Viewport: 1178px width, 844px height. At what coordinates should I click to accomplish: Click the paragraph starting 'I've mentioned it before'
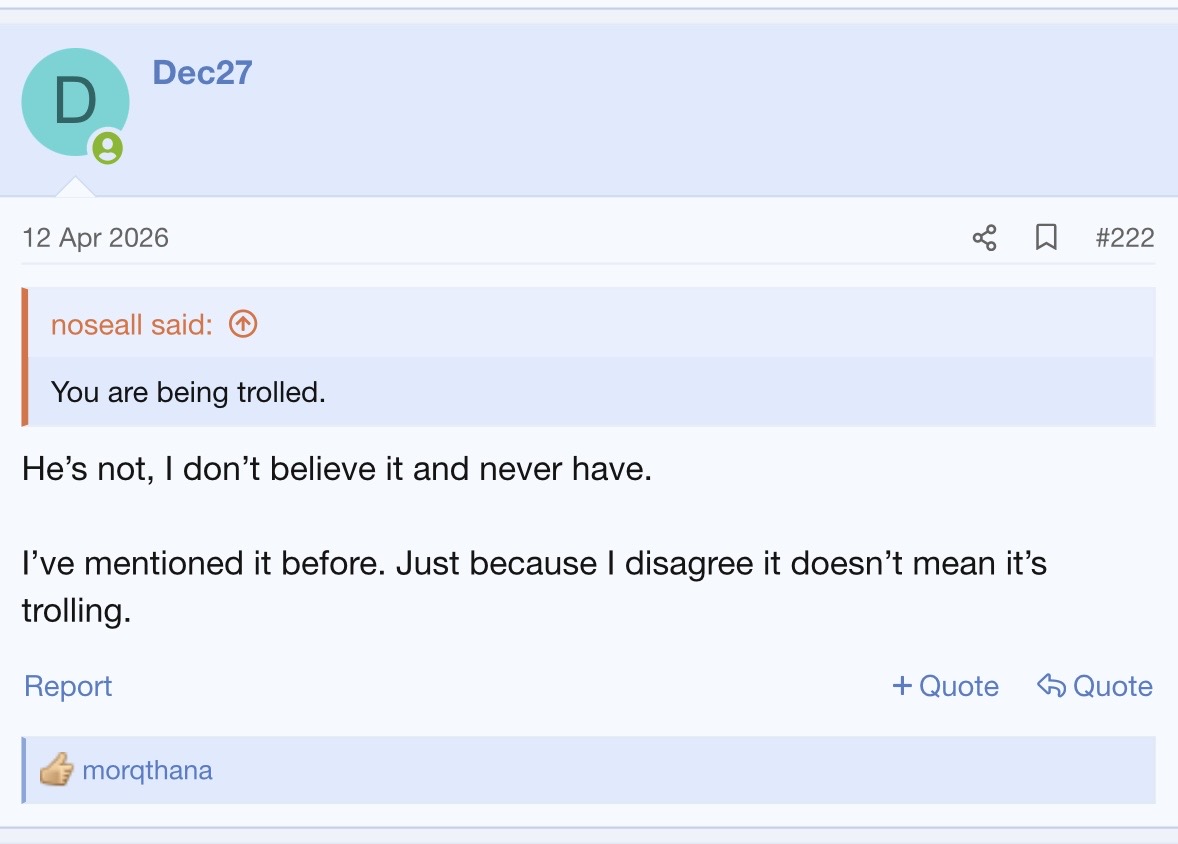[534, 587]
